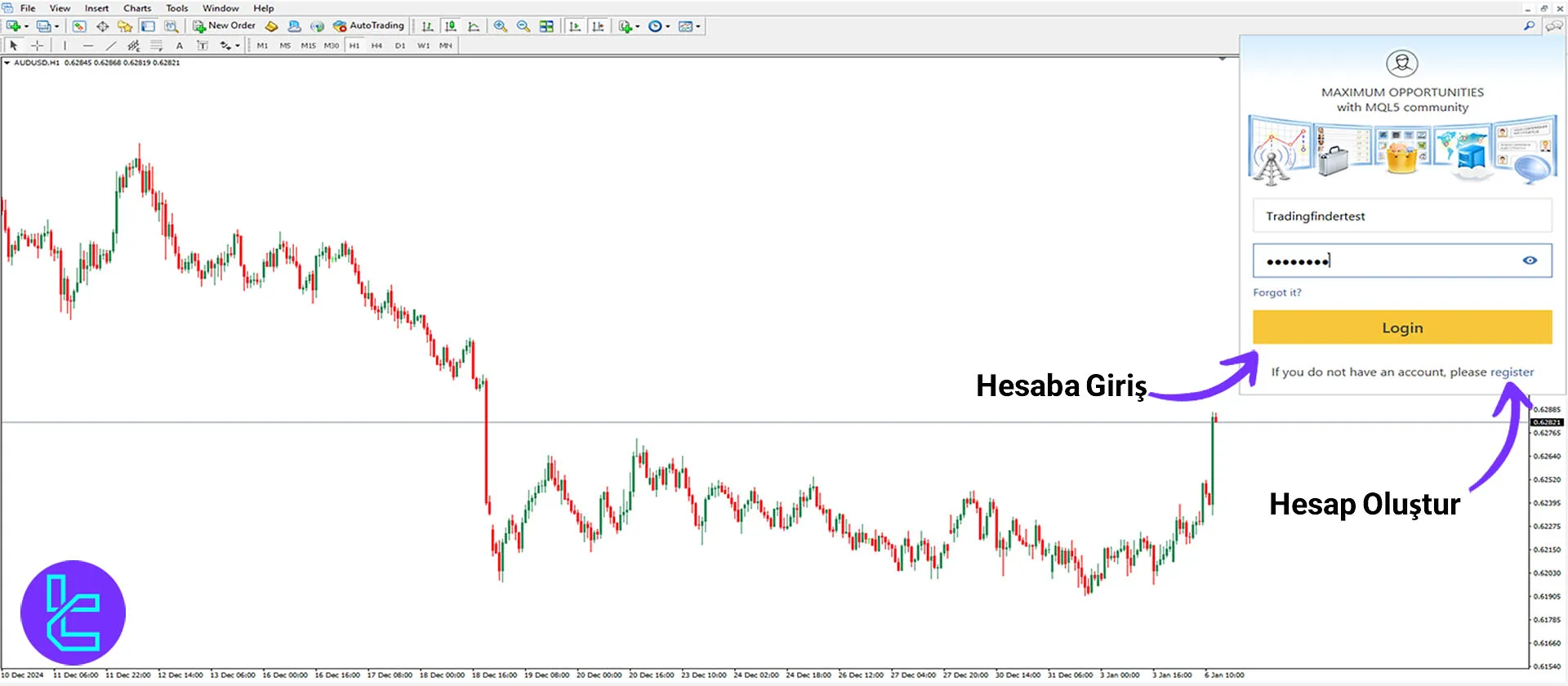Open the Charts menu
1568x686 pixels.
(x=137, y=8)
